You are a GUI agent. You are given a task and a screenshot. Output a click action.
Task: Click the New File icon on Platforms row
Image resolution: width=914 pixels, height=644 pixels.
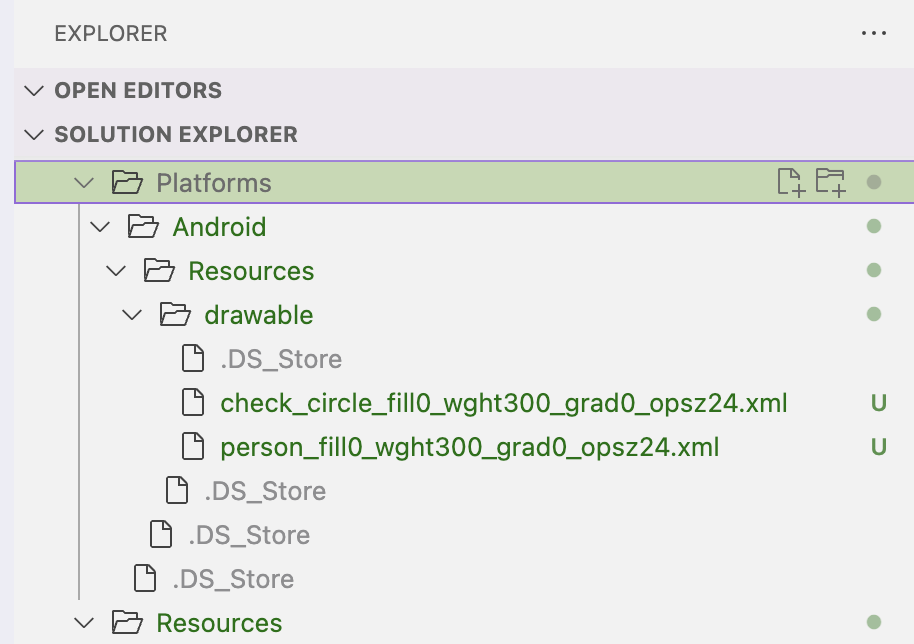pyautogui.click(x=789, y=182)
